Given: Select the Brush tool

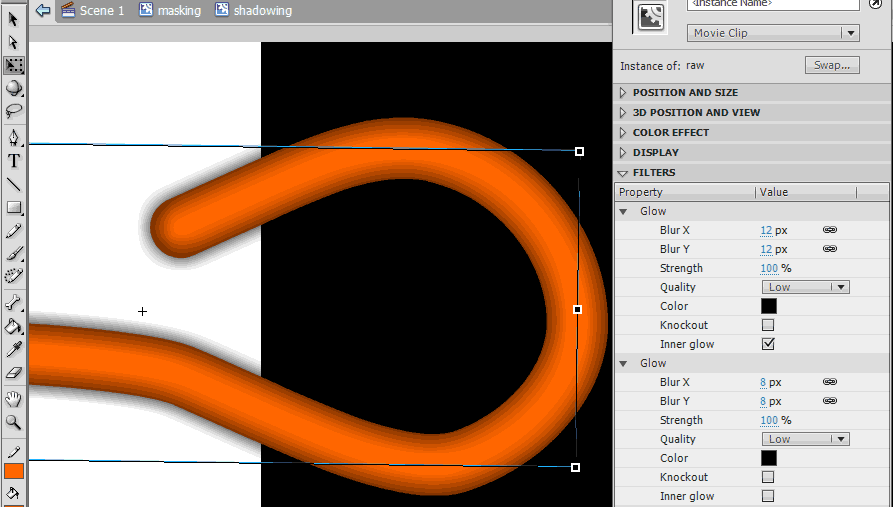Looking at the screenshot, I should 14,254.
